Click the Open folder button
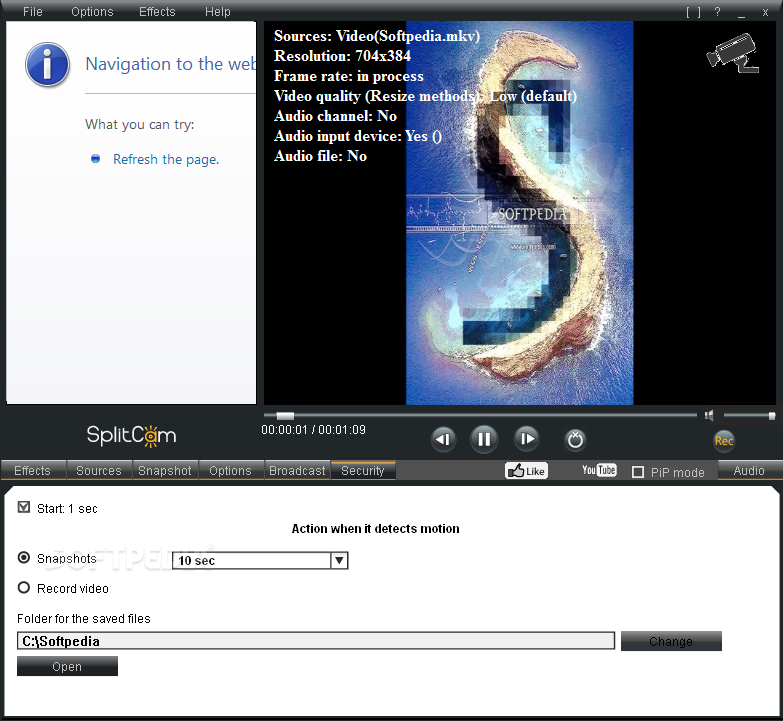 tap(67, 666)
